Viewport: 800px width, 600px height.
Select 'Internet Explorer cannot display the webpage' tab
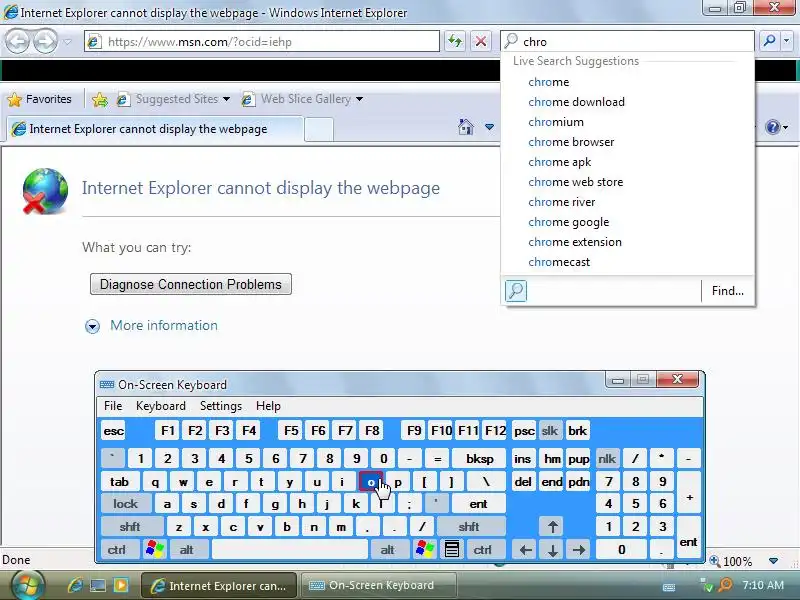tap(155, 129)
